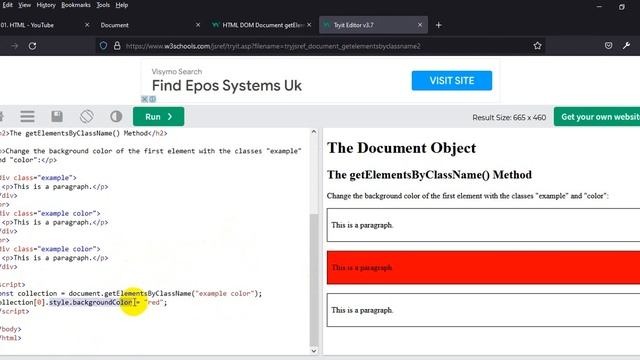Close the advertisement with X icon

[144, 99]
